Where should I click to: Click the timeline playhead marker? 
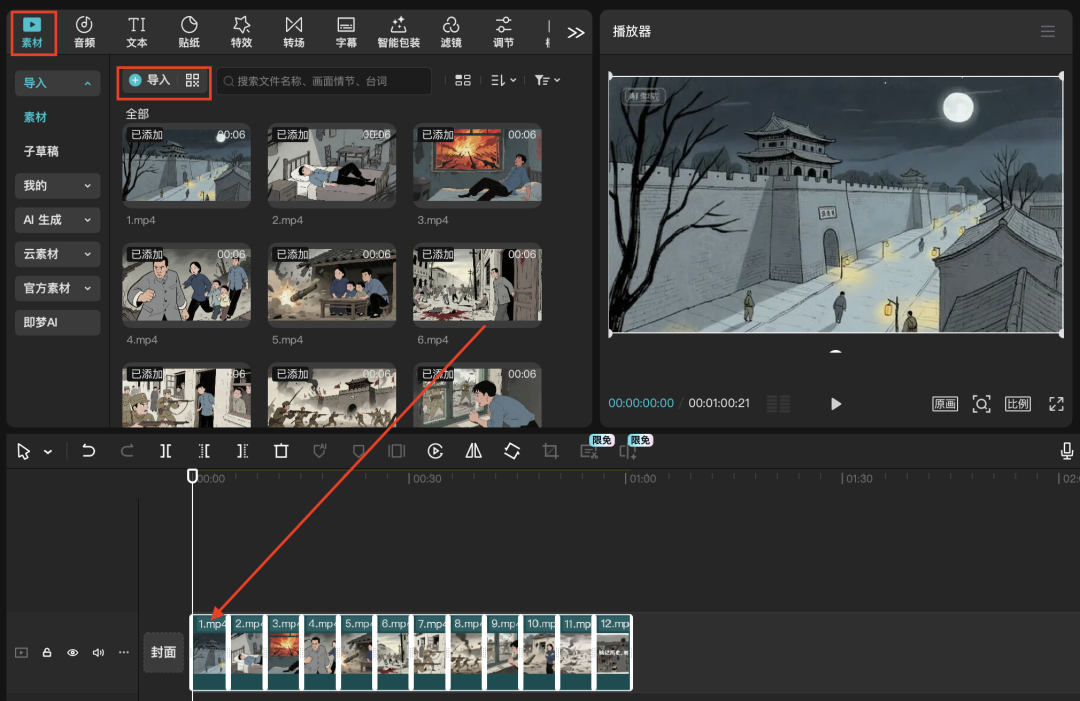[x=193, y=476]
